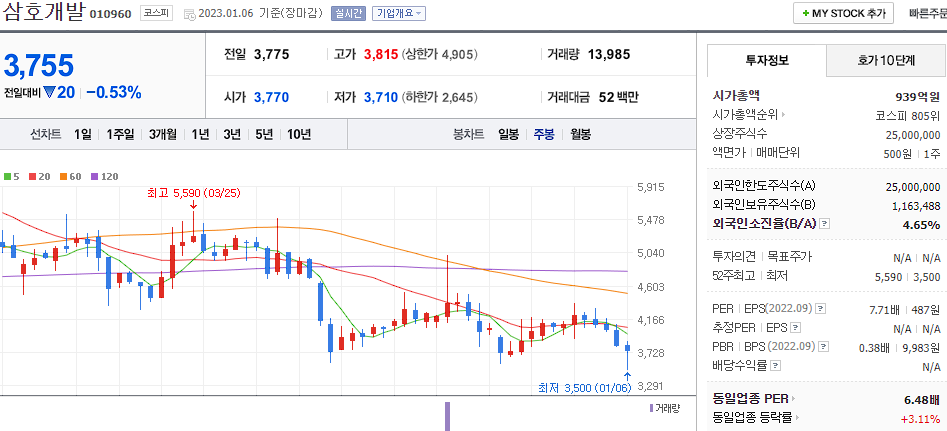Screen dimensions: 947x431
Task: Select the 1년 line chart period
Action: 200,135
